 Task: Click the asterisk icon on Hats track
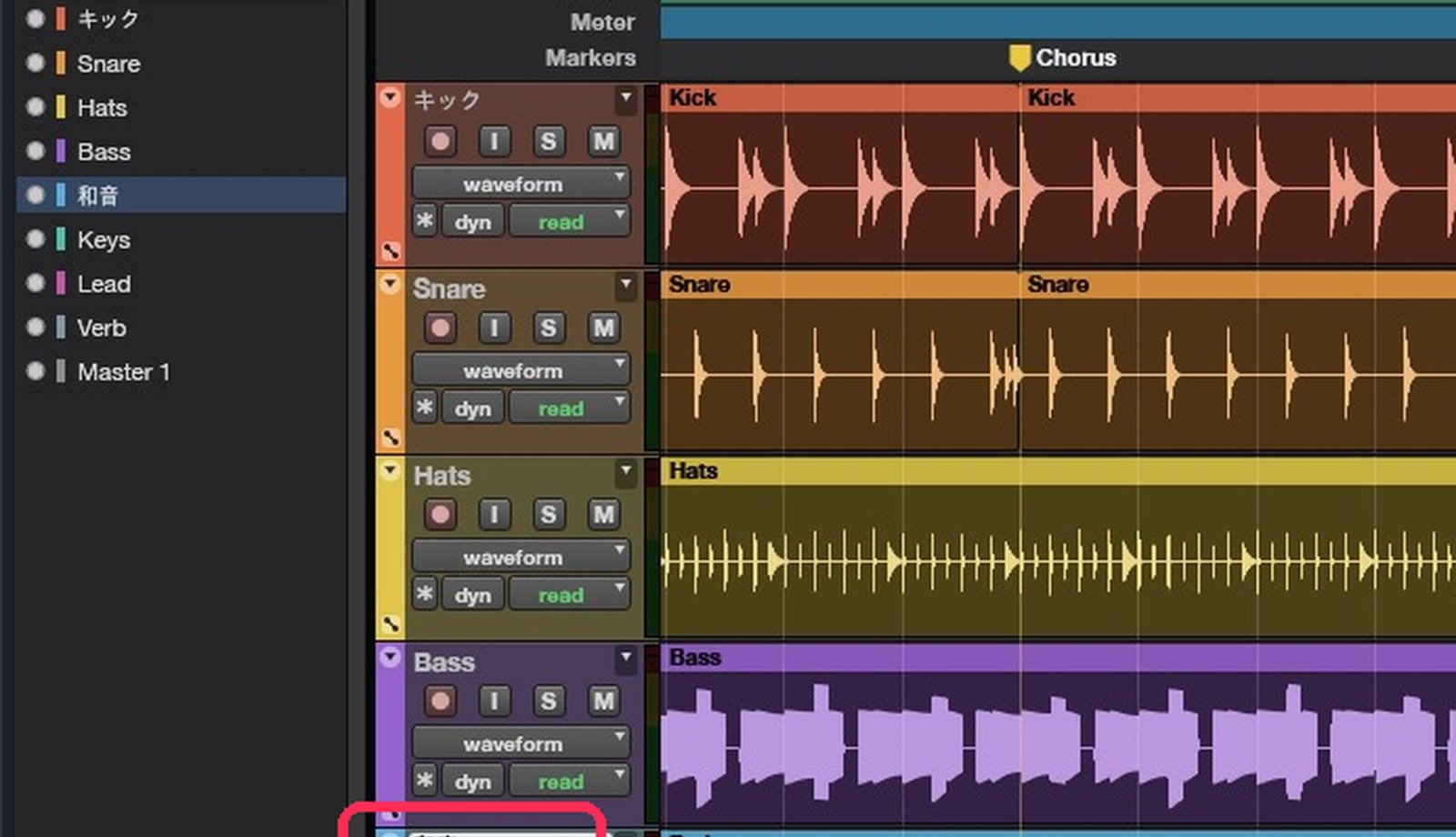point(425,594)
